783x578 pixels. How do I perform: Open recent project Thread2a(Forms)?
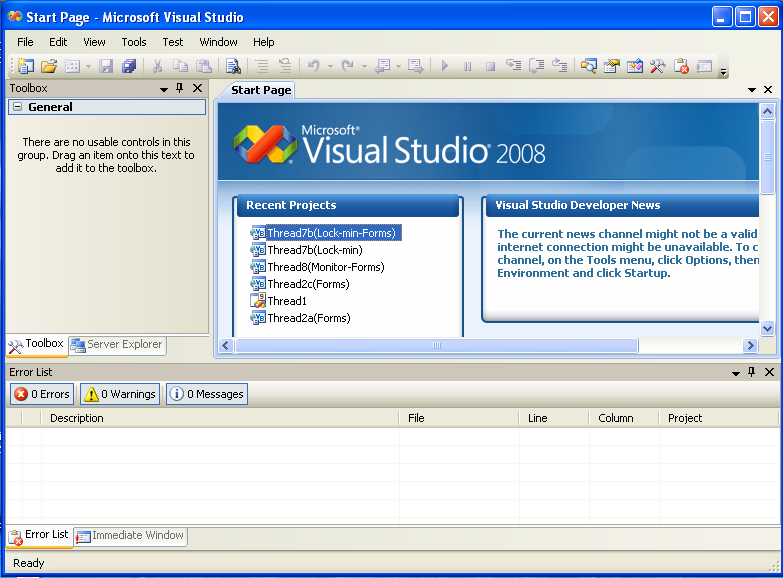(x=309, y=318)
